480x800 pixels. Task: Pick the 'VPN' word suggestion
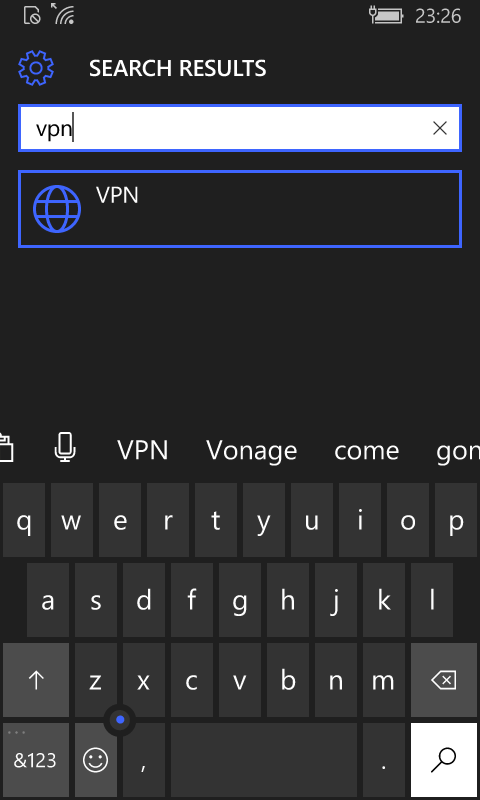[143, 450]
